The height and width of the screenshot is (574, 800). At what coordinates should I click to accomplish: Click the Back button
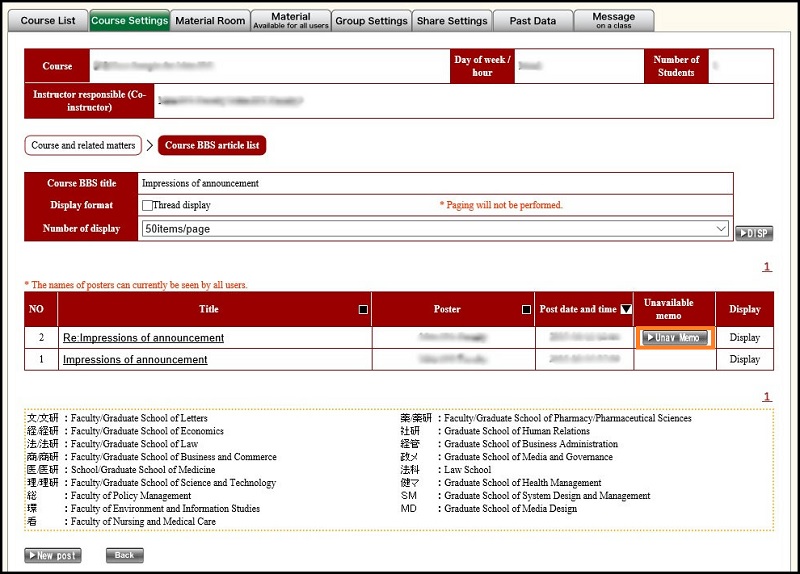coord(124,555)
